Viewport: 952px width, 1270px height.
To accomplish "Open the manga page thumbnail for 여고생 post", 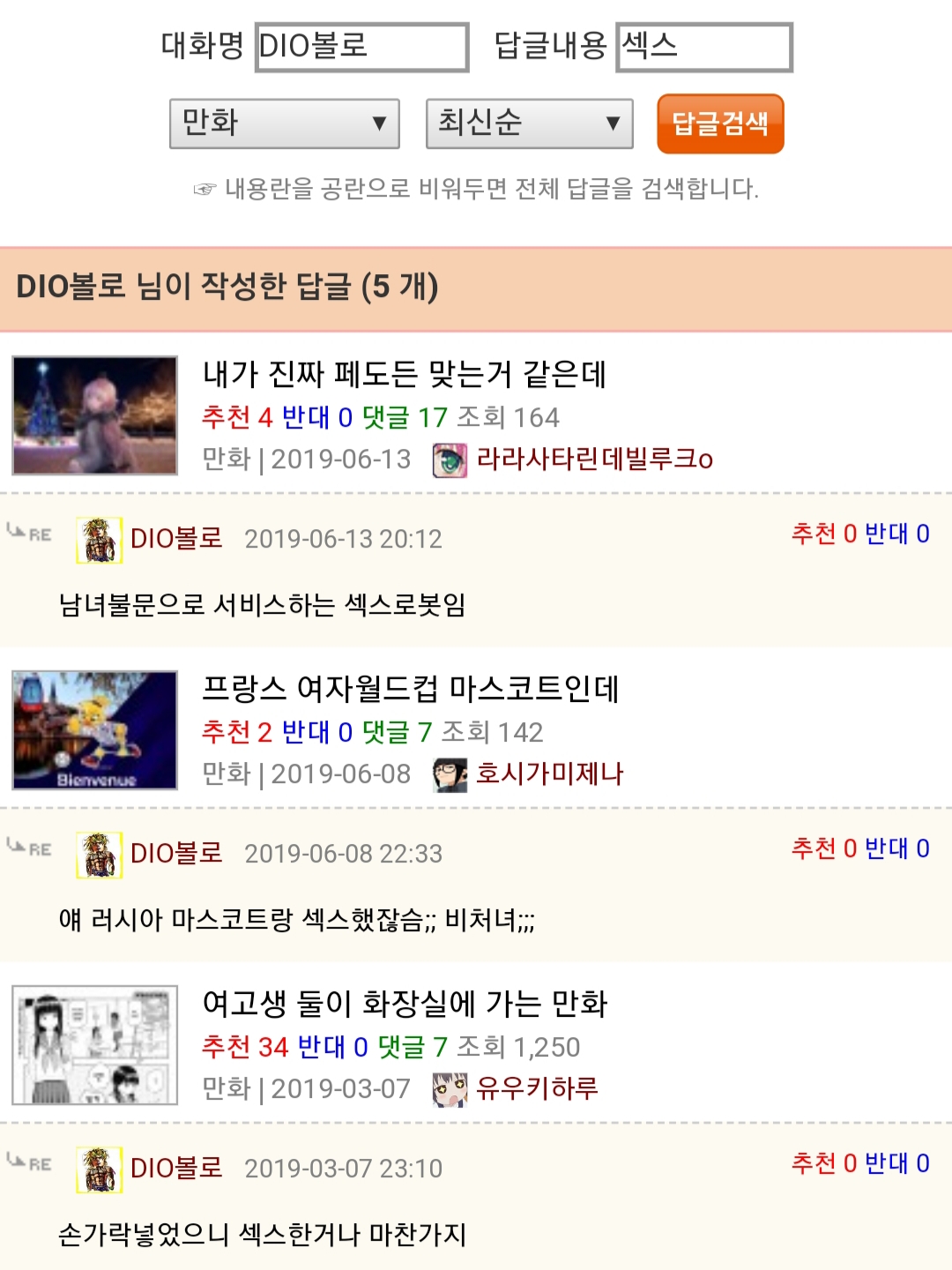I will [x=95, y=1045].
